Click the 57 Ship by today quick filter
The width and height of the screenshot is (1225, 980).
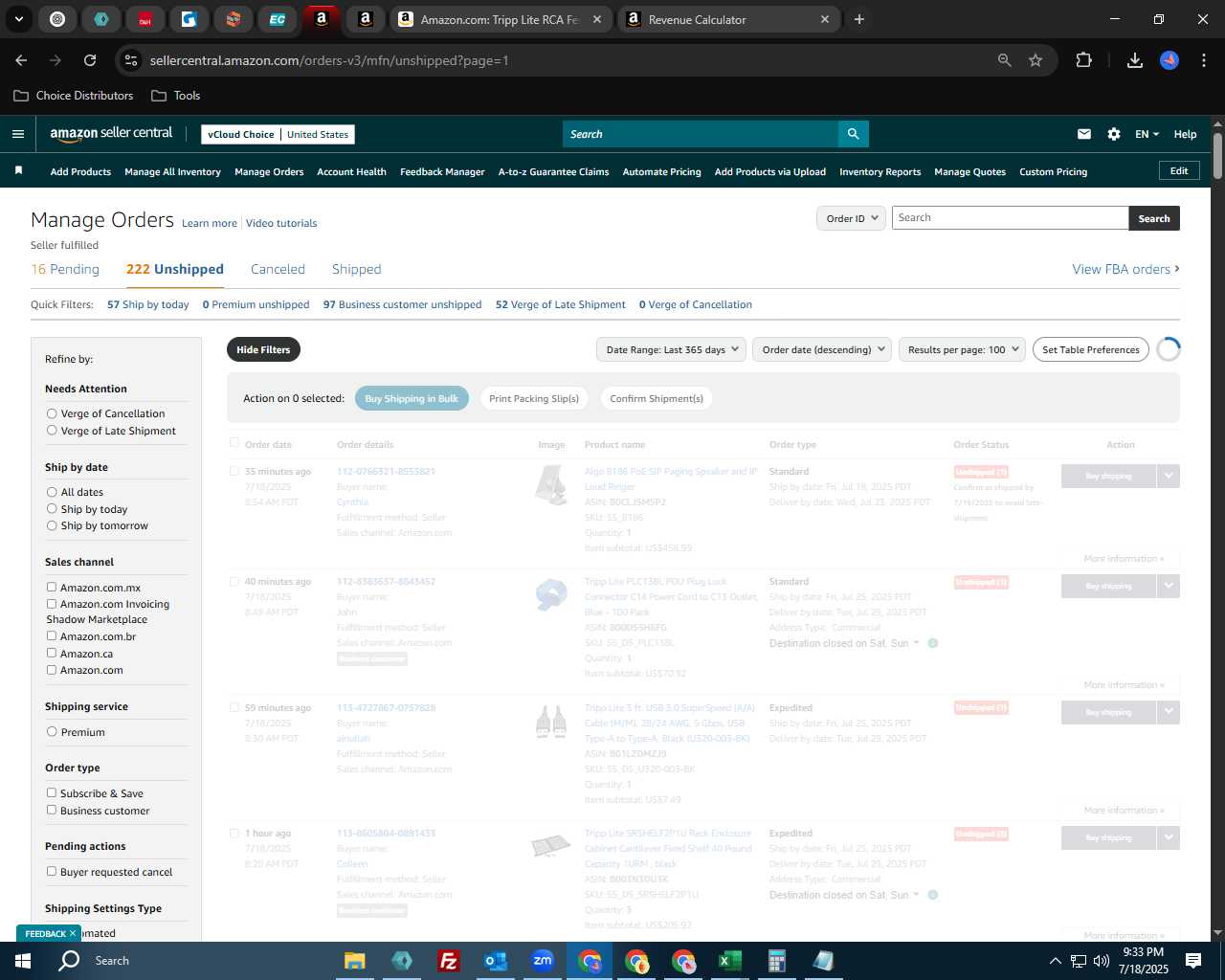point(148,304)
